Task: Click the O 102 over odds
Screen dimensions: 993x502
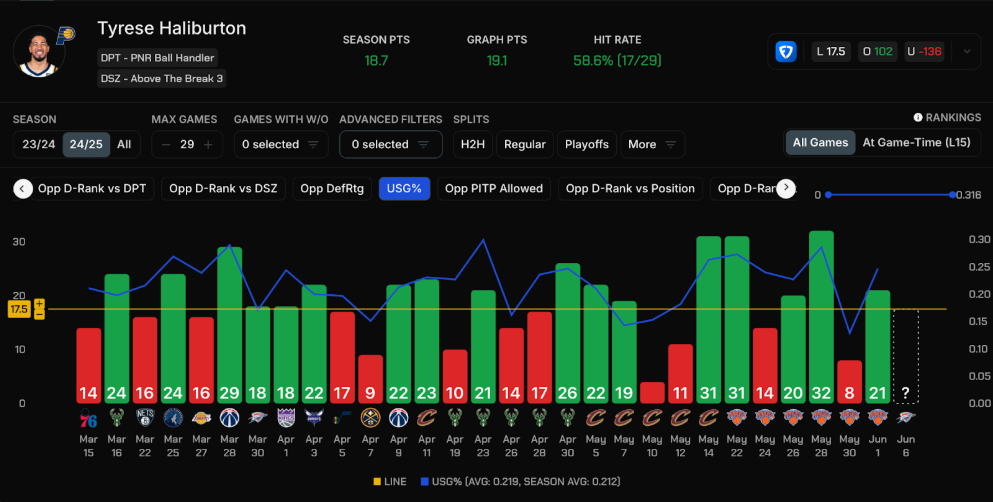Action: click(877, 52)
